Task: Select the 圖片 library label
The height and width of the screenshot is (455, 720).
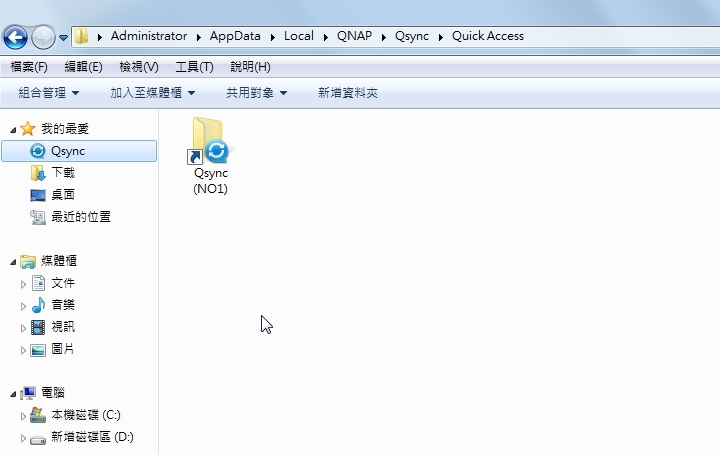Action: (x=62, y=349)
